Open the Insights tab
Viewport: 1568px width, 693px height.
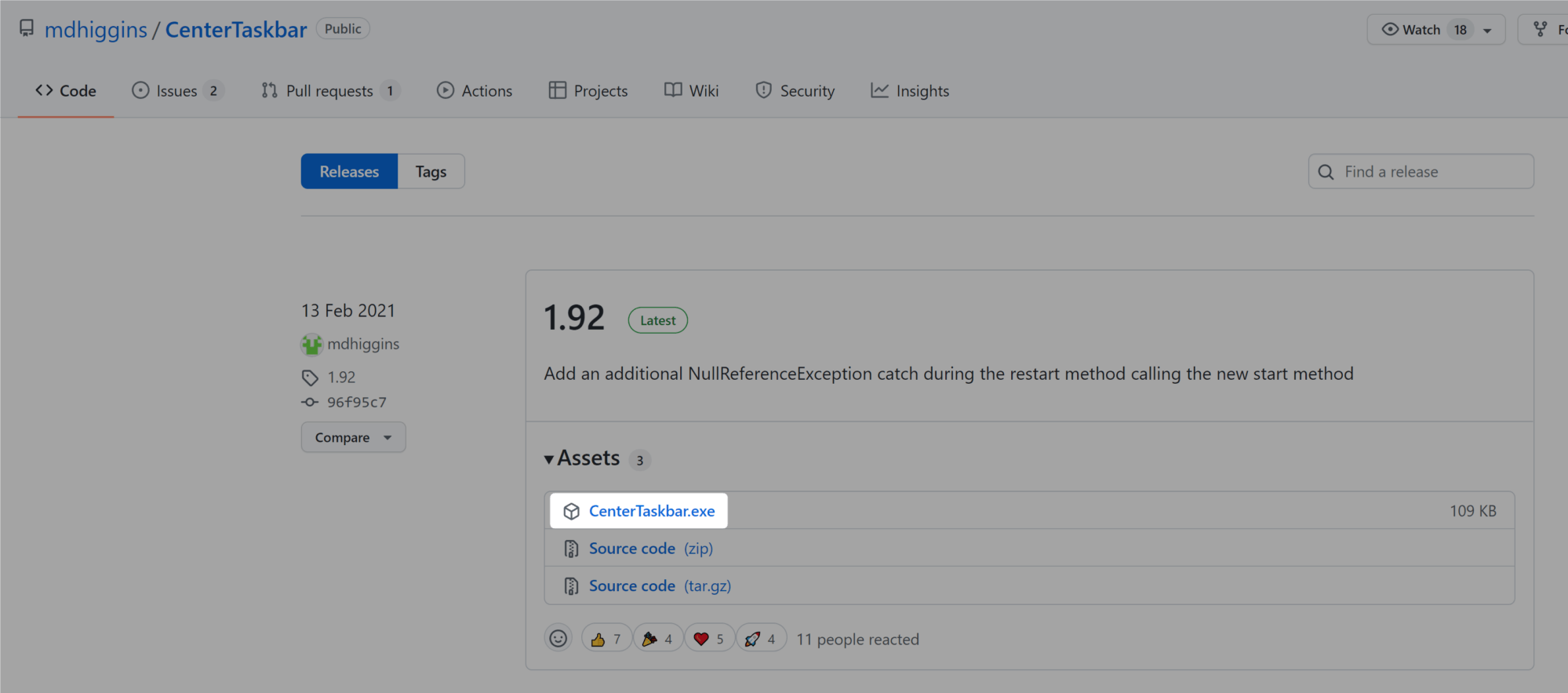click(910, 91)
